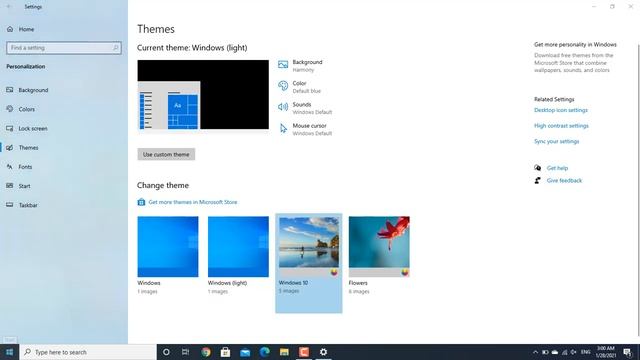Image resolution: width=640 pixels, height=360 pixels.
Task: Click the Type here to search taskbar box
Action: coord(88,352)
